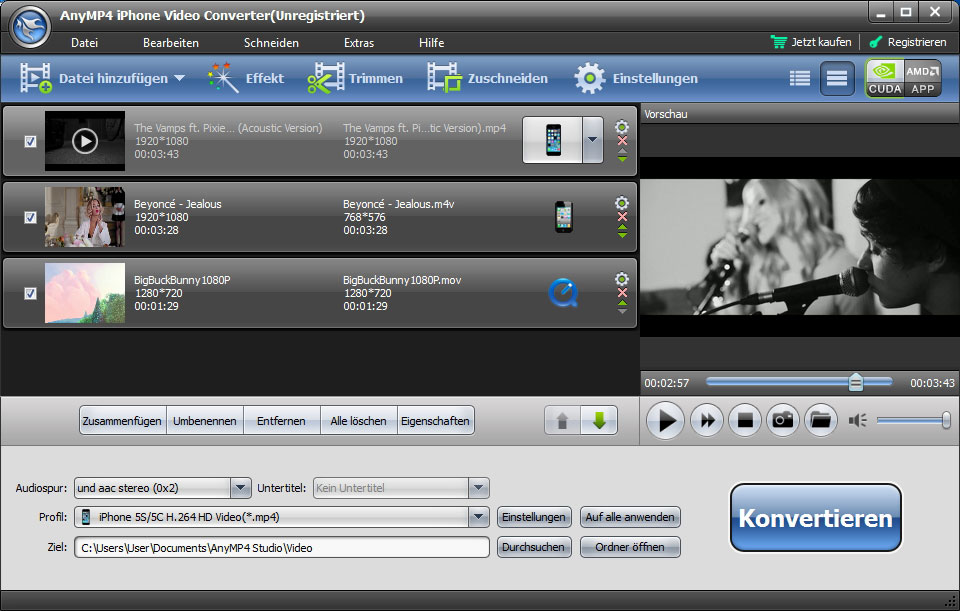Move selected item up with gray arrow
Screen dimensions: 960x611
click(562, 421)
